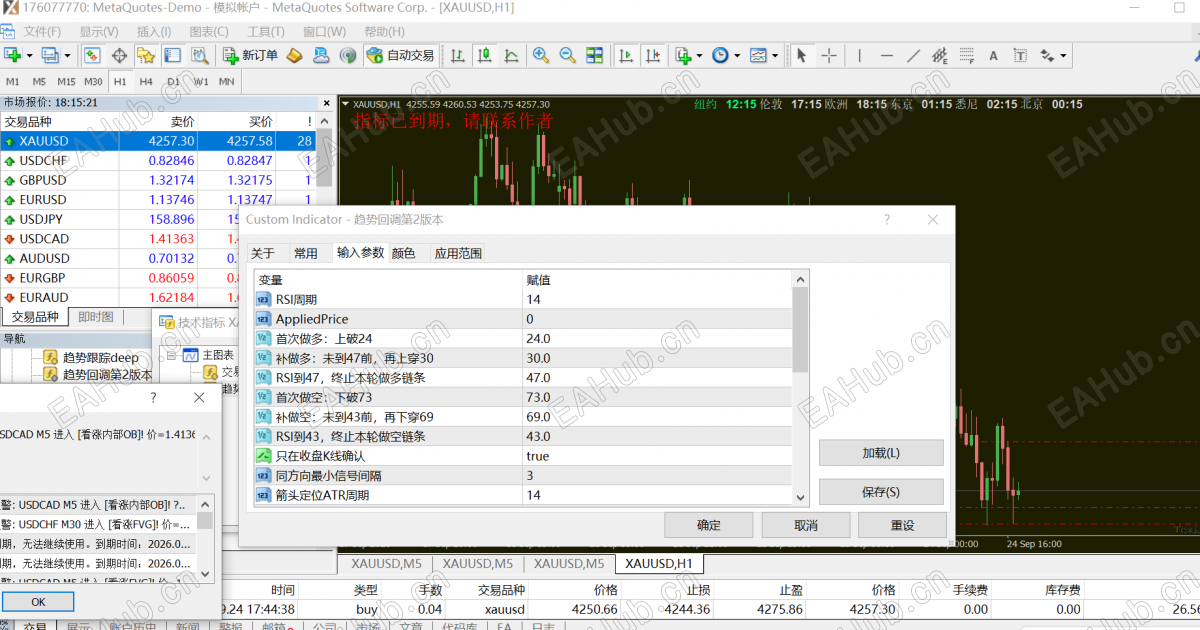Switch chart to line chart style
This screenshot has width=1200, height=630.
click(x=511, y=56)
